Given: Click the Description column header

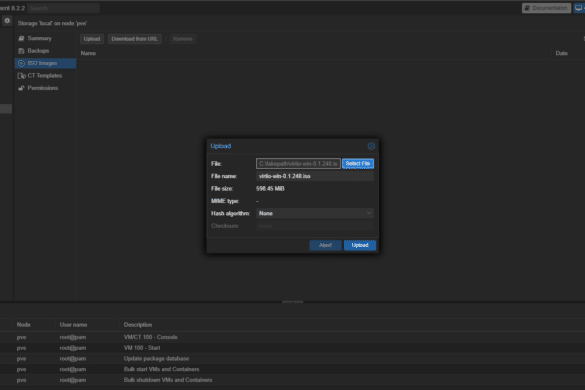Looking at the screenshot, I should [352, 325].
